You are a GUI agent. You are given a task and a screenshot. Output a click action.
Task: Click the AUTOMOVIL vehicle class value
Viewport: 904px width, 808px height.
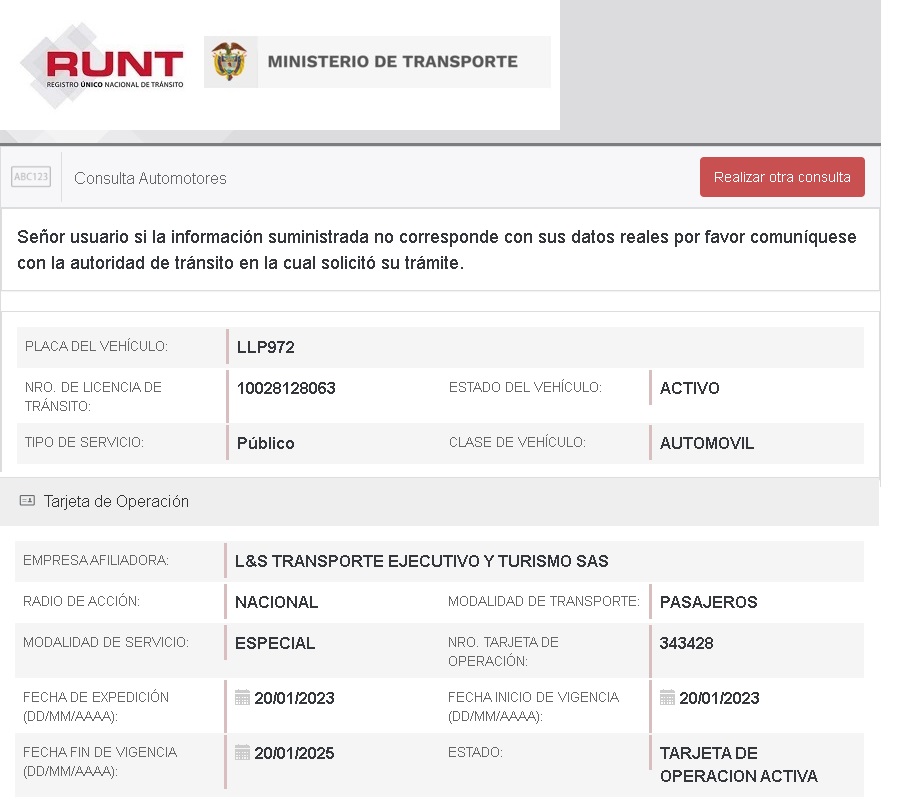pos(707,443)
